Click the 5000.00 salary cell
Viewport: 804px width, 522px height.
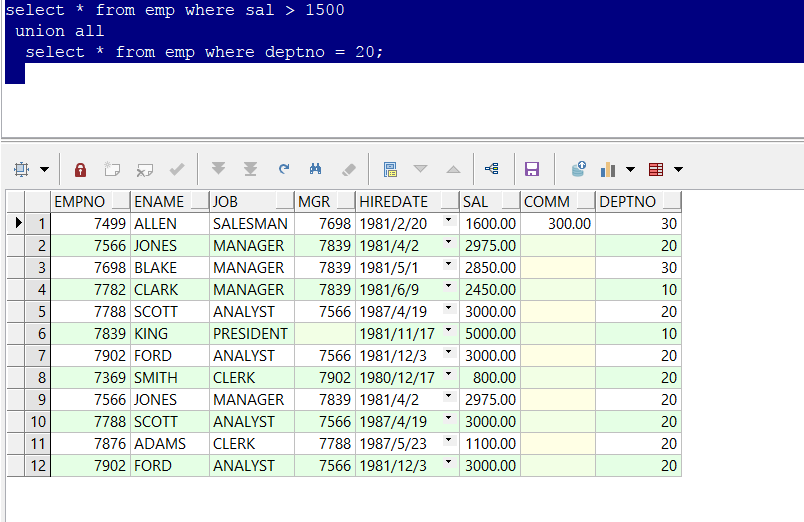click(490, 334)
